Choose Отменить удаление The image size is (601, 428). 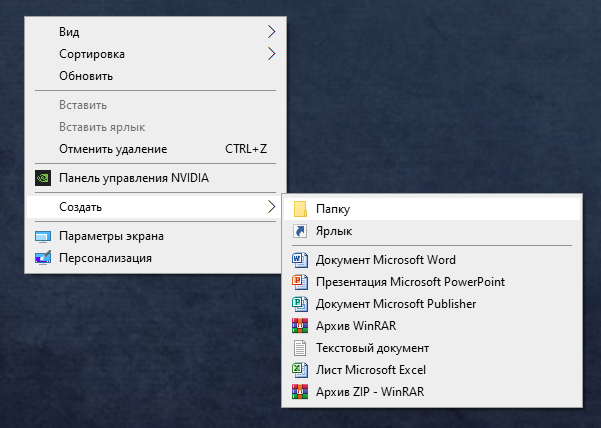tap(156, 149)
